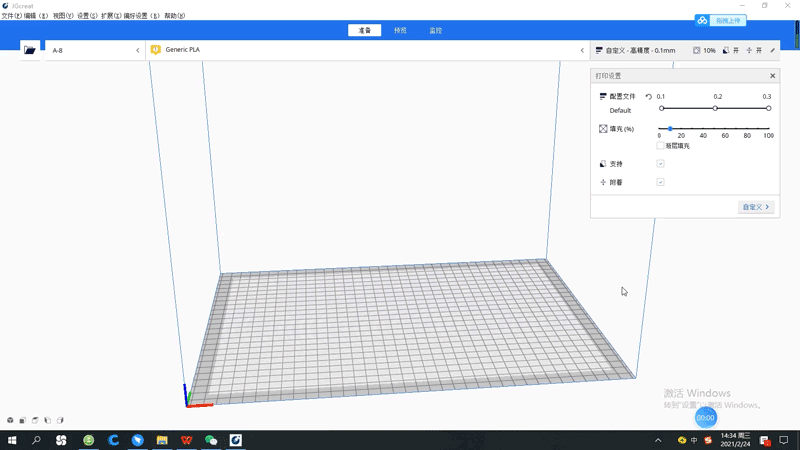The width and height of the screenshot is (800, 450).
Task: Toggle the 支持 support checkbox
Action: click(660, 164)
